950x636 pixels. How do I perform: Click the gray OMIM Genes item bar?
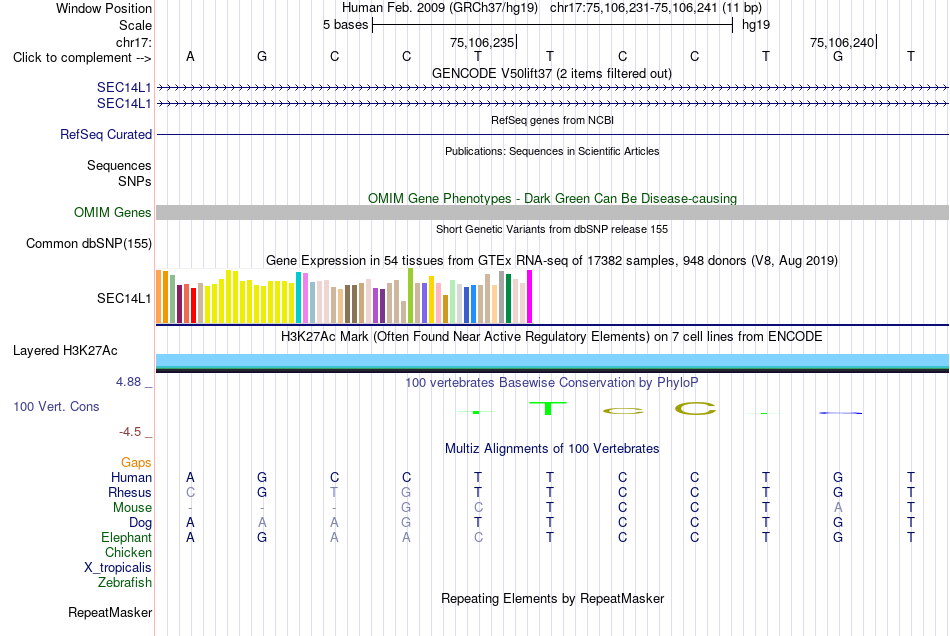tap(553, 212)
